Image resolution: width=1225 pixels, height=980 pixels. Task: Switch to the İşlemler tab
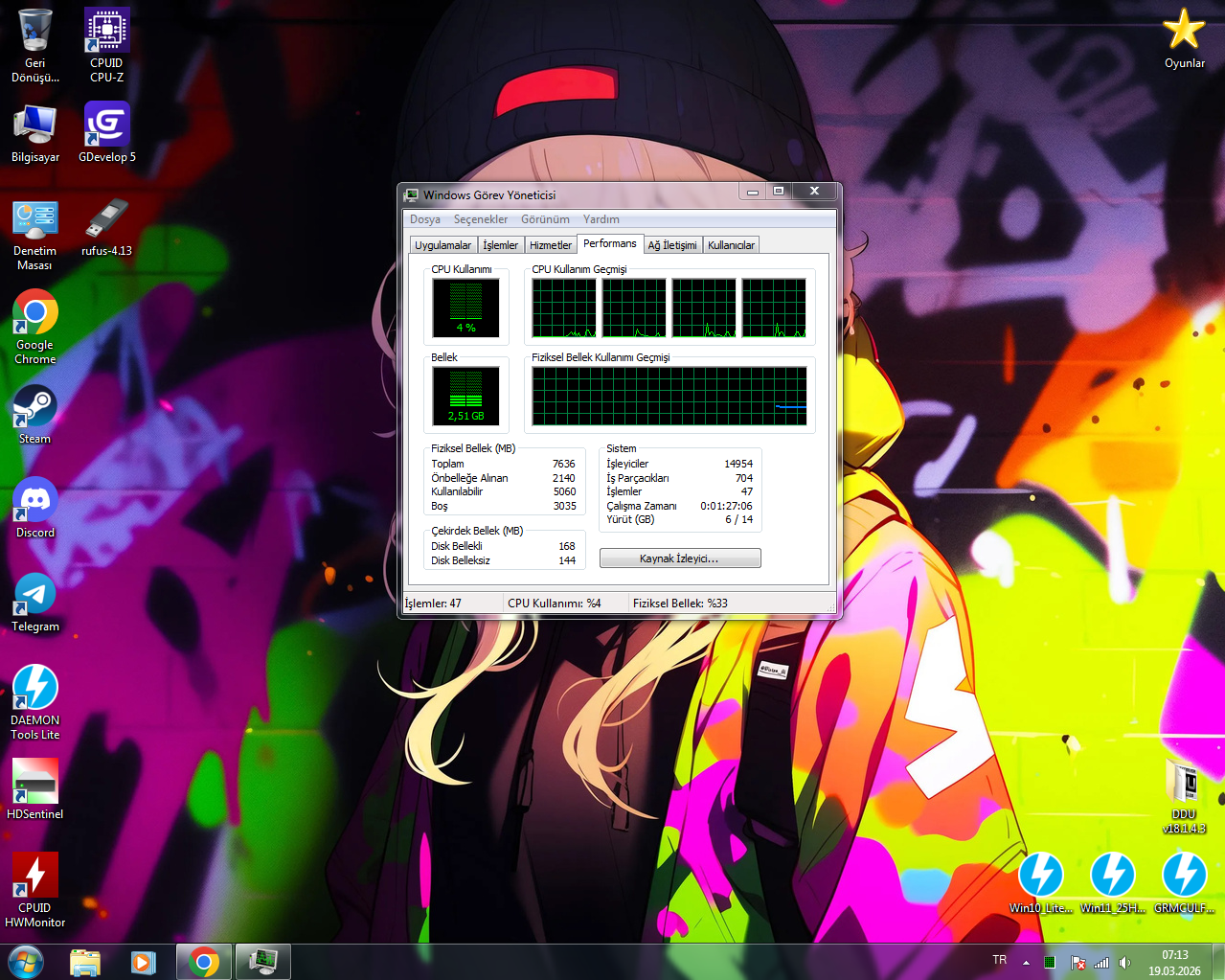point(500,245)
